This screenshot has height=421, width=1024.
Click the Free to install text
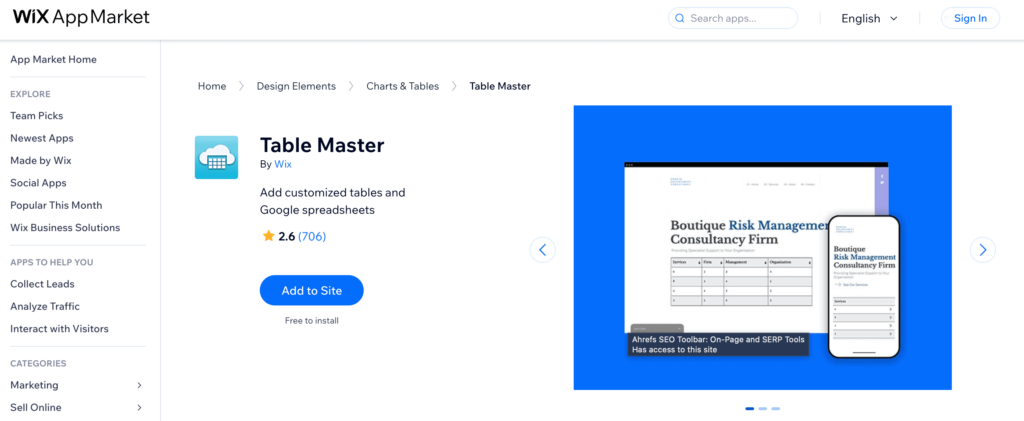point(312,320)
